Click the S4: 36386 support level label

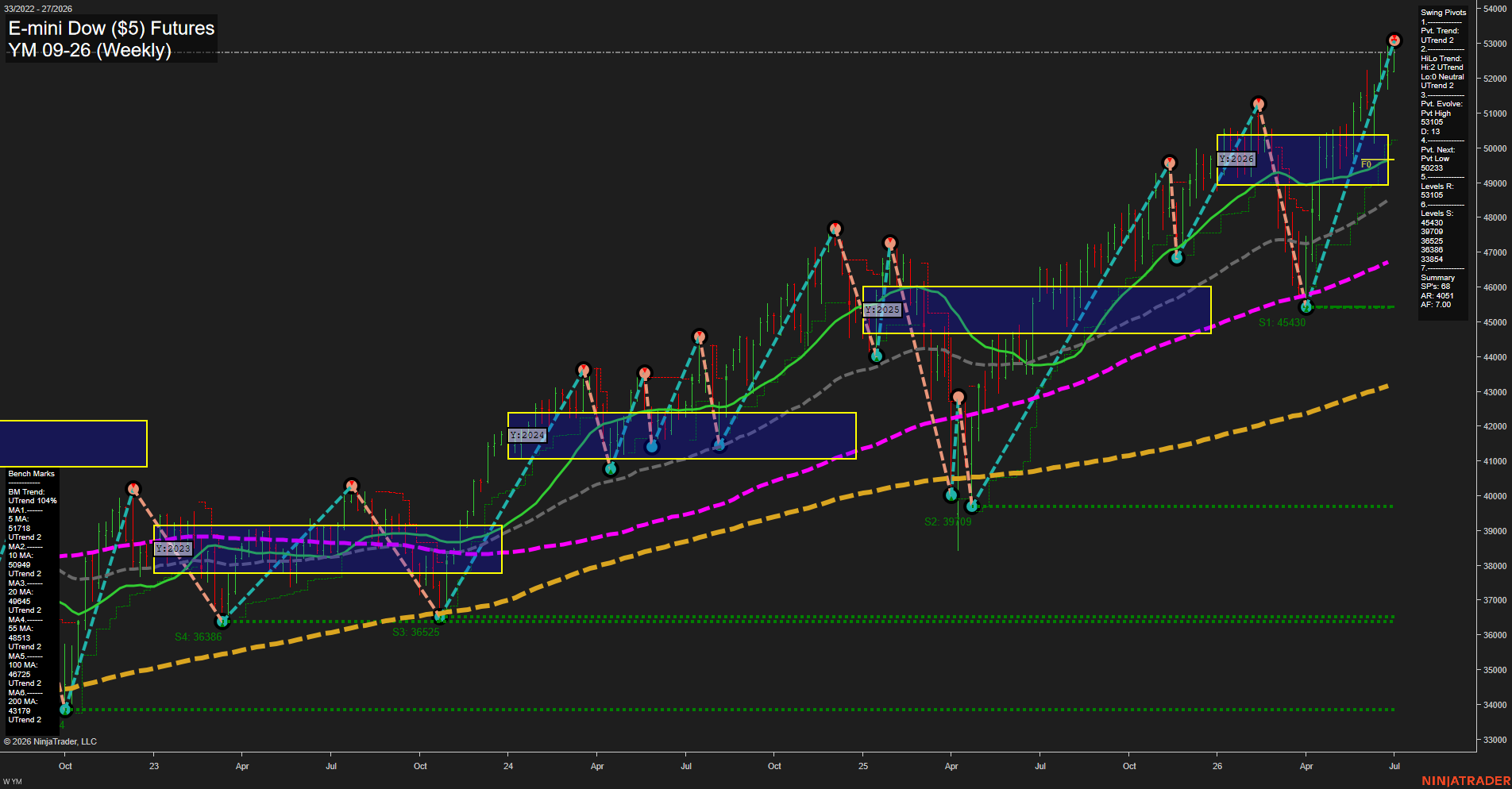coord(199,637)
